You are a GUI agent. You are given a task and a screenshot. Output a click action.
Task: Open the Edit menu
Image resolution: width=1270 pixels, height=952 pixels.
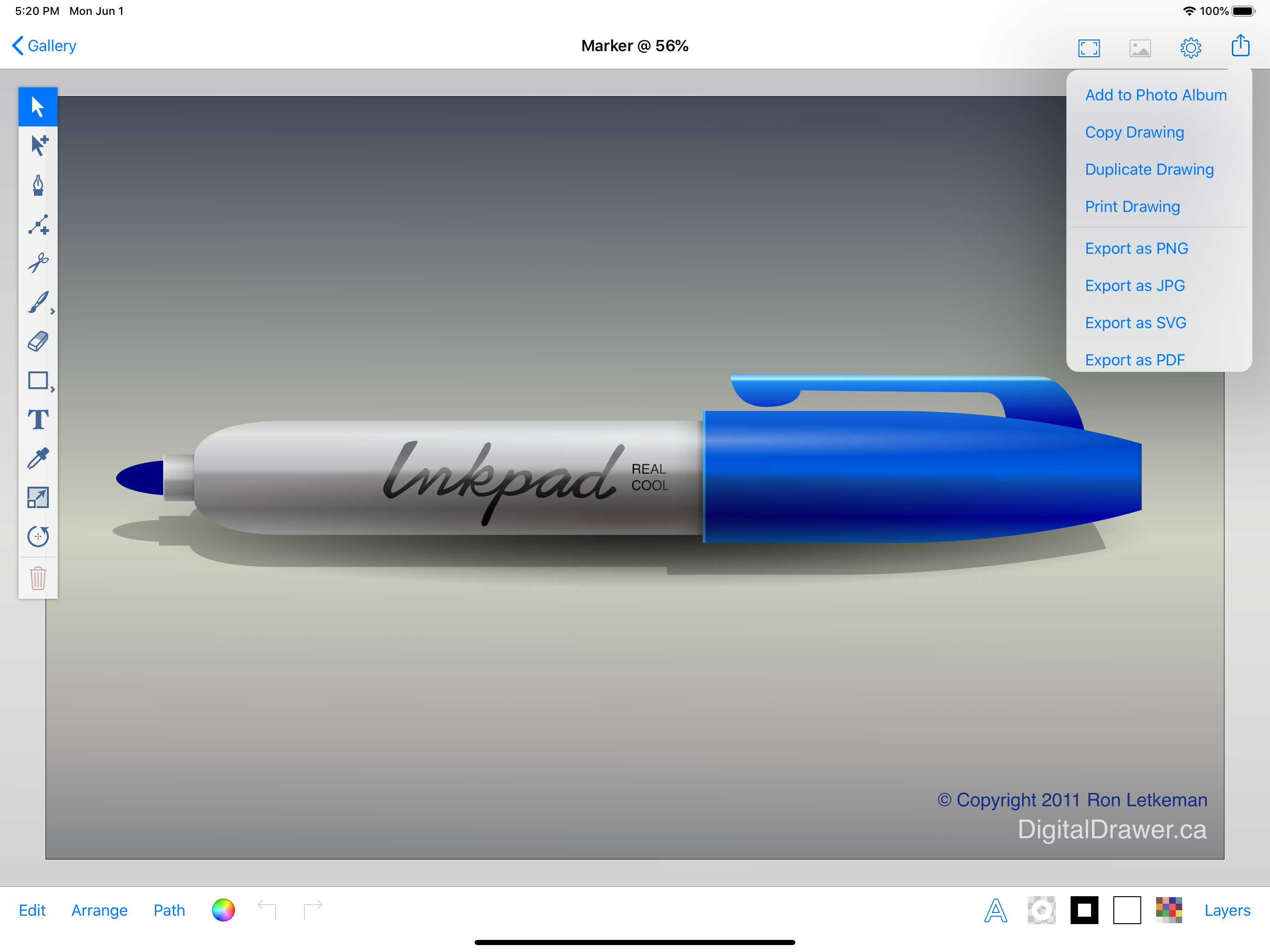click(x=32, y=911)
